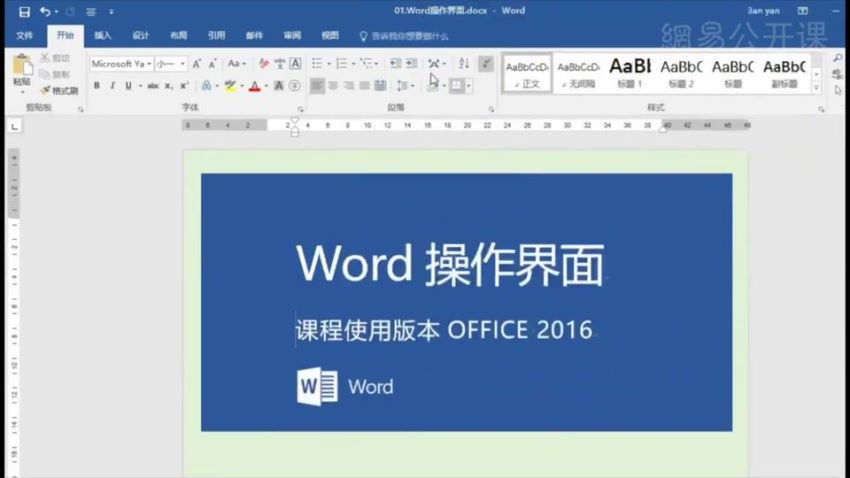Click the shading fill button
The image size is (850, 478).
point(433,86)
